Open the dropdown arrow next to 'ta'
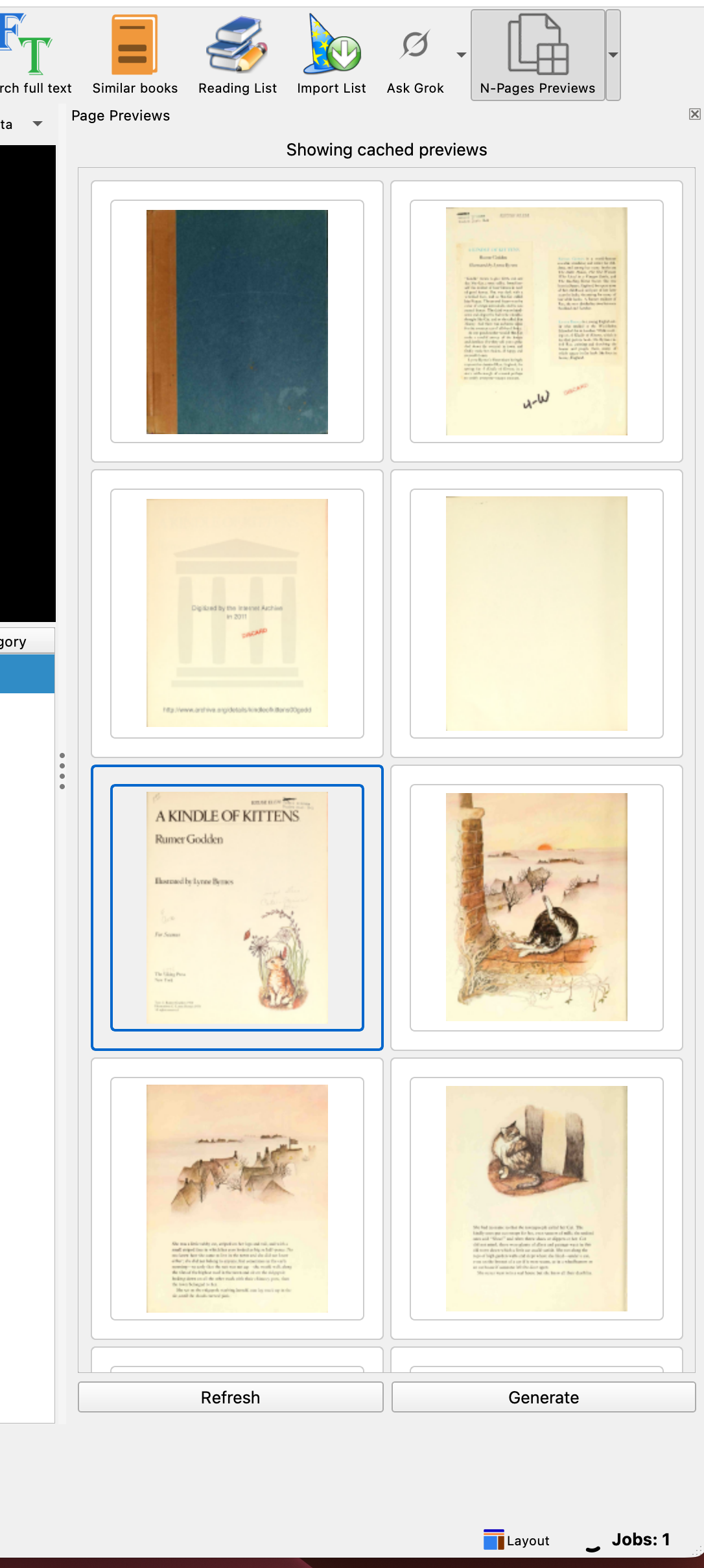 pyautogui.click(x=38, y=124)
